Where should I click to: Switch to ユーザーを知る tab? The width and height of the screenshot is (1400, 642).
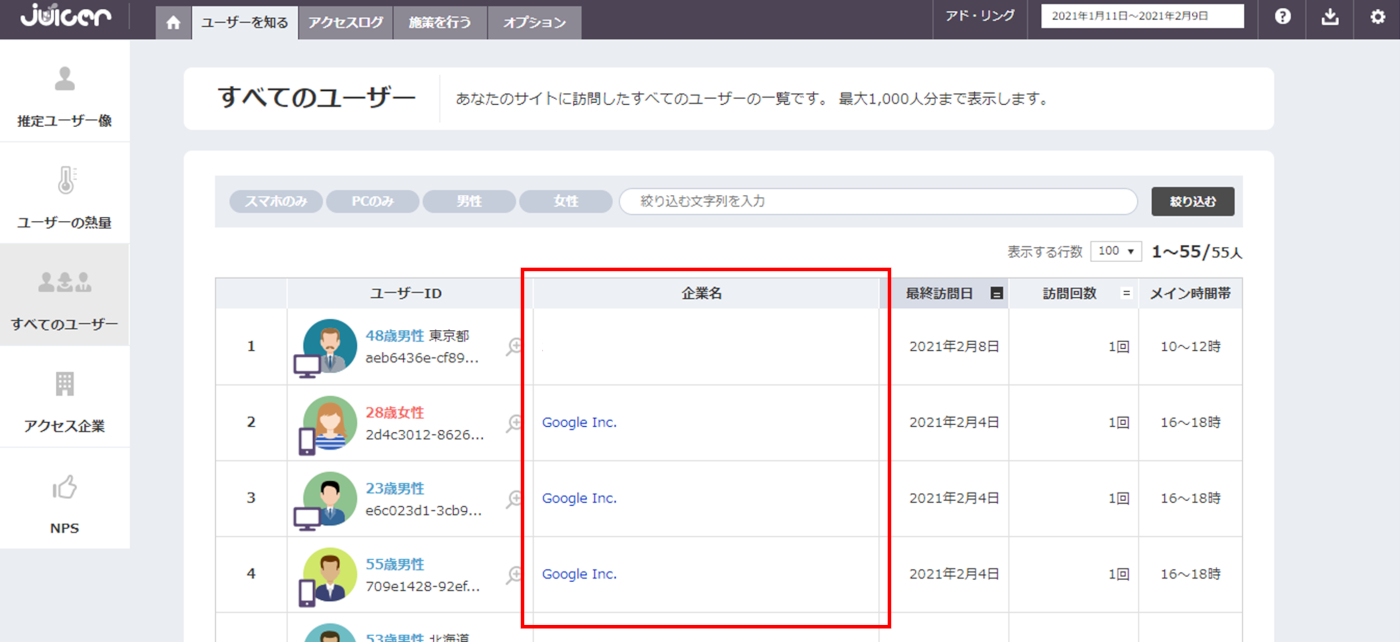click(x=245, y=22)
